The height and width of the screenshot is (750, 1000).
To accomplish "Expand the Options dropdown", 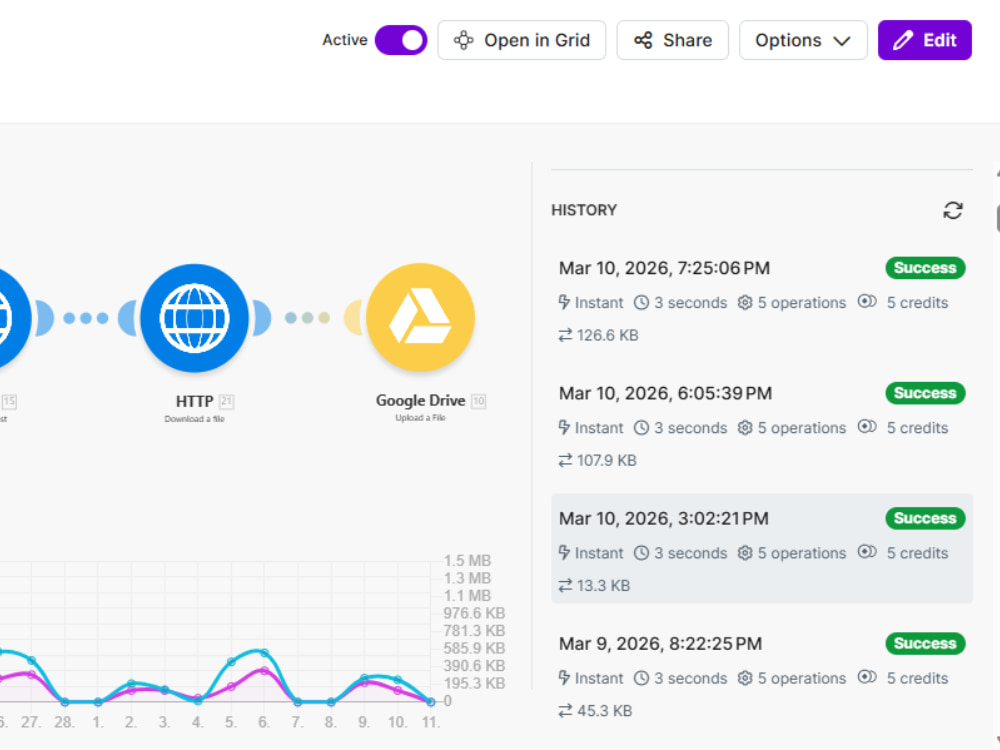I will click(x=803, y=40).
